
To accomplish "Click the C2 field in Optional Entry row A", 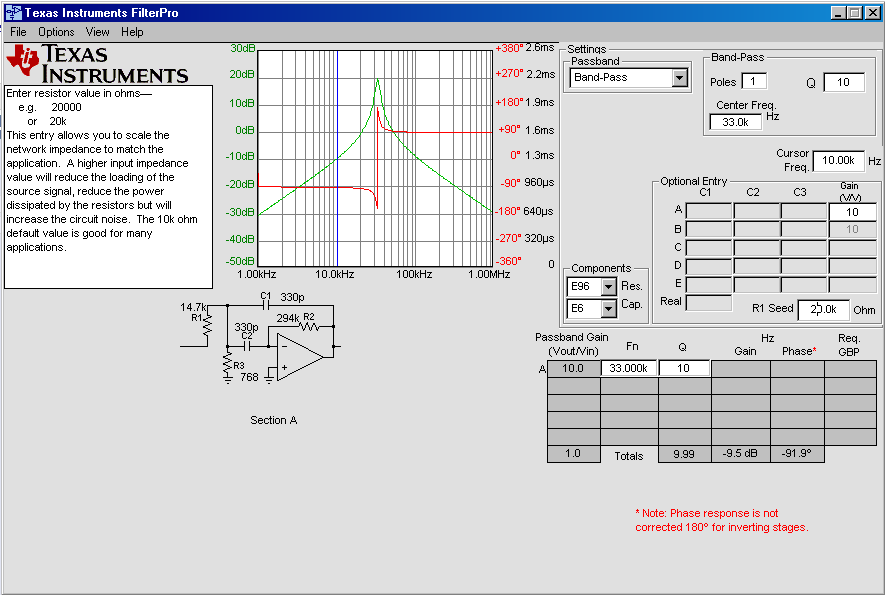I will [x=757, y=212].
